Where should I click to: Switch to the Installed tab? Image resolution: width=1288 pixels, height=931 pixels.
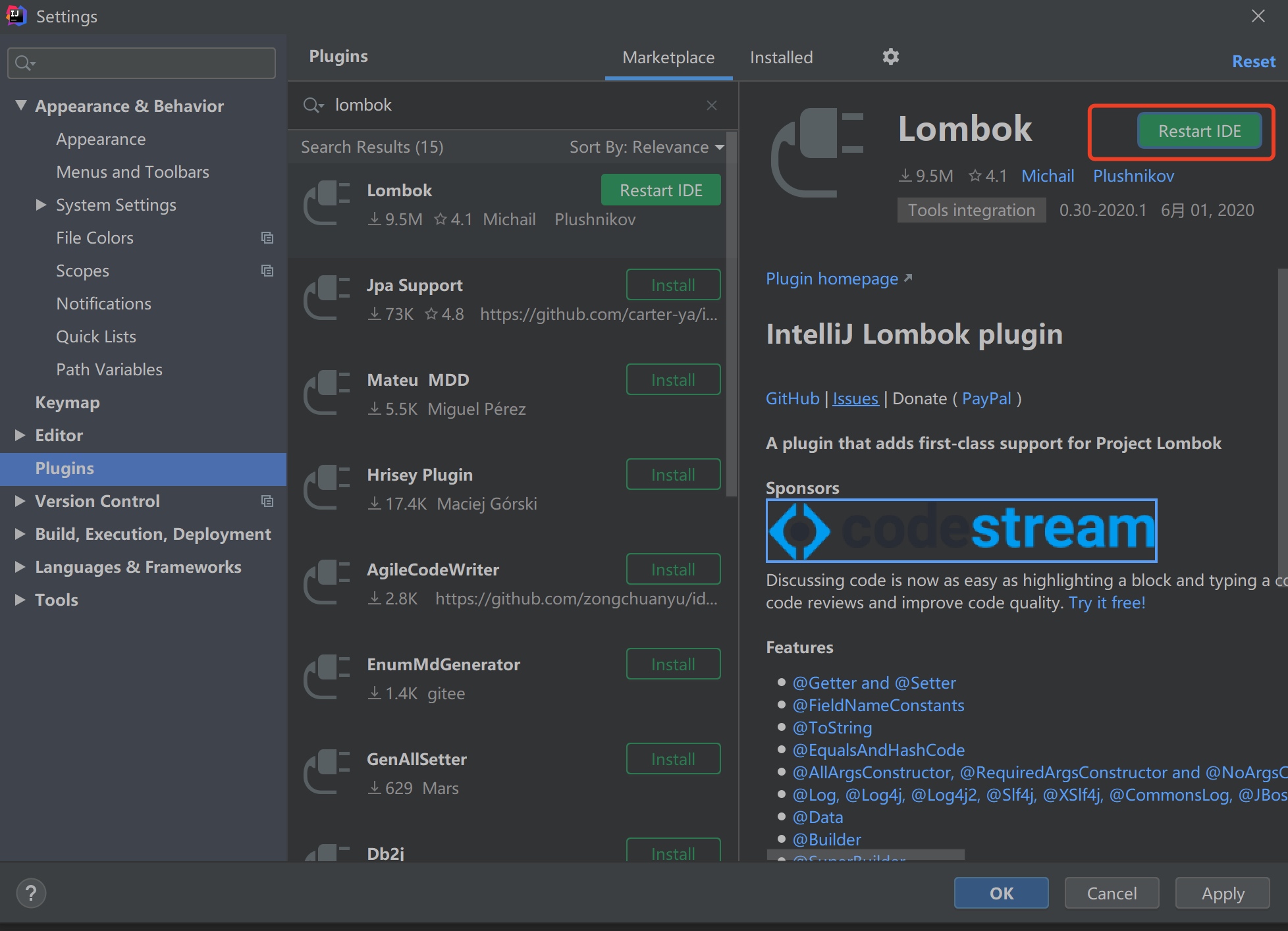782,58
